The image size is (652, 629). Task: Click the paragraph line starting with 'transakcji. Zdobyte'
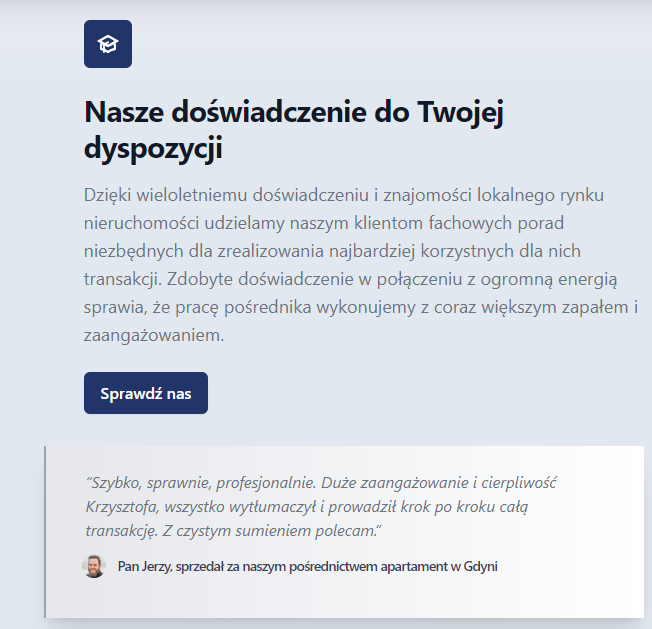(353, 278)
